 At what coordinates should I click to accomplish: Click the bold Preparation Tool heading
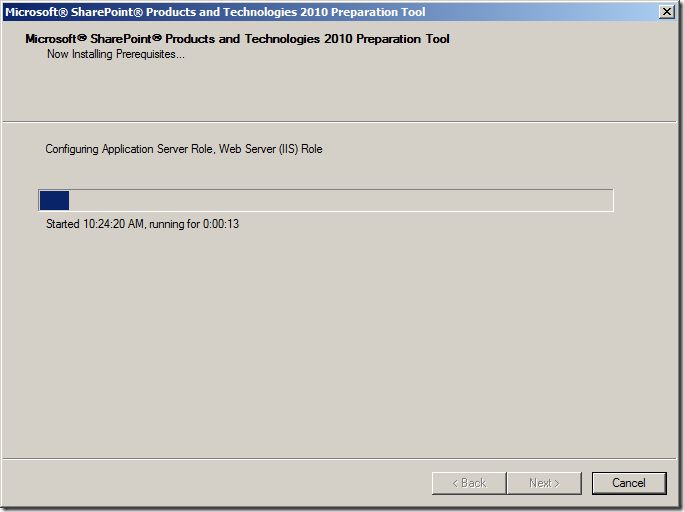coord(237,39)
